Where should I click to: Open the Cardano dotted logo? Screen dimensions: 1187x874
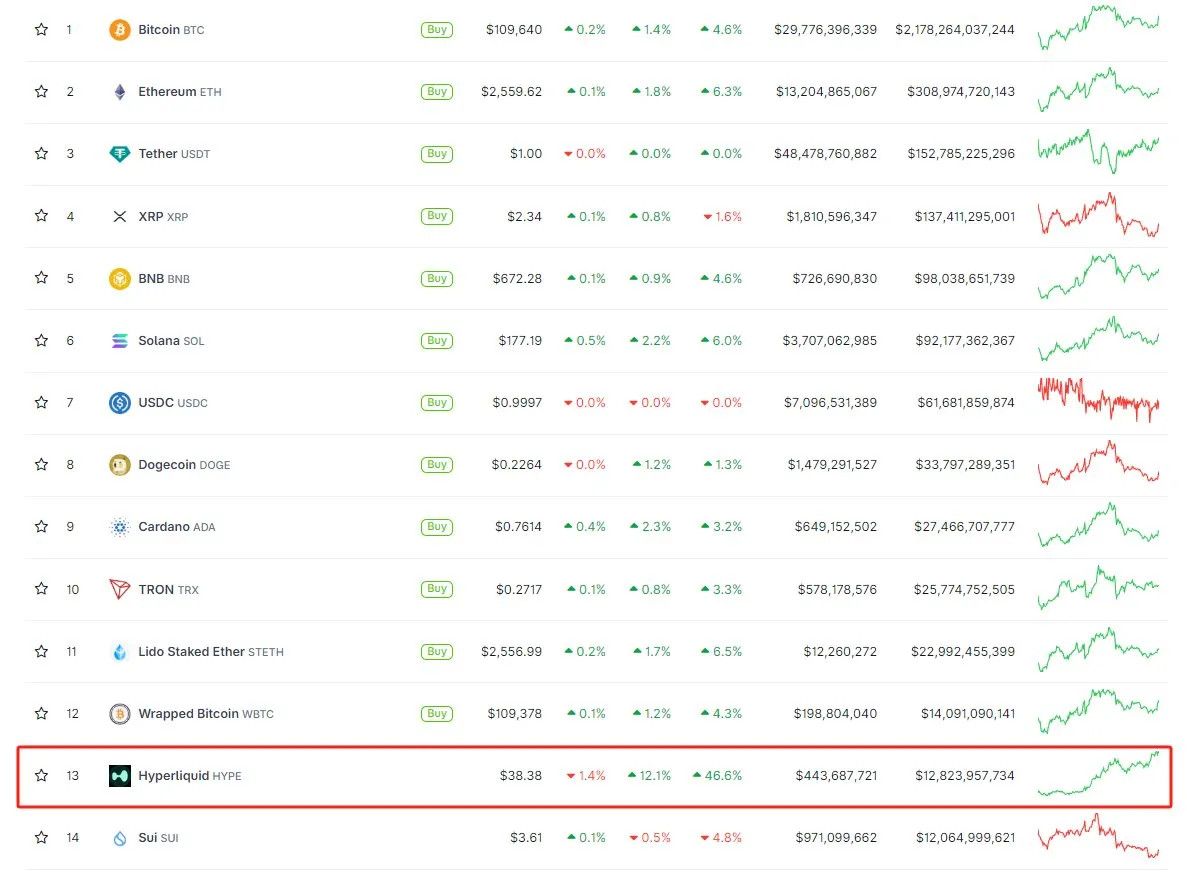click(x=120, y=527)
